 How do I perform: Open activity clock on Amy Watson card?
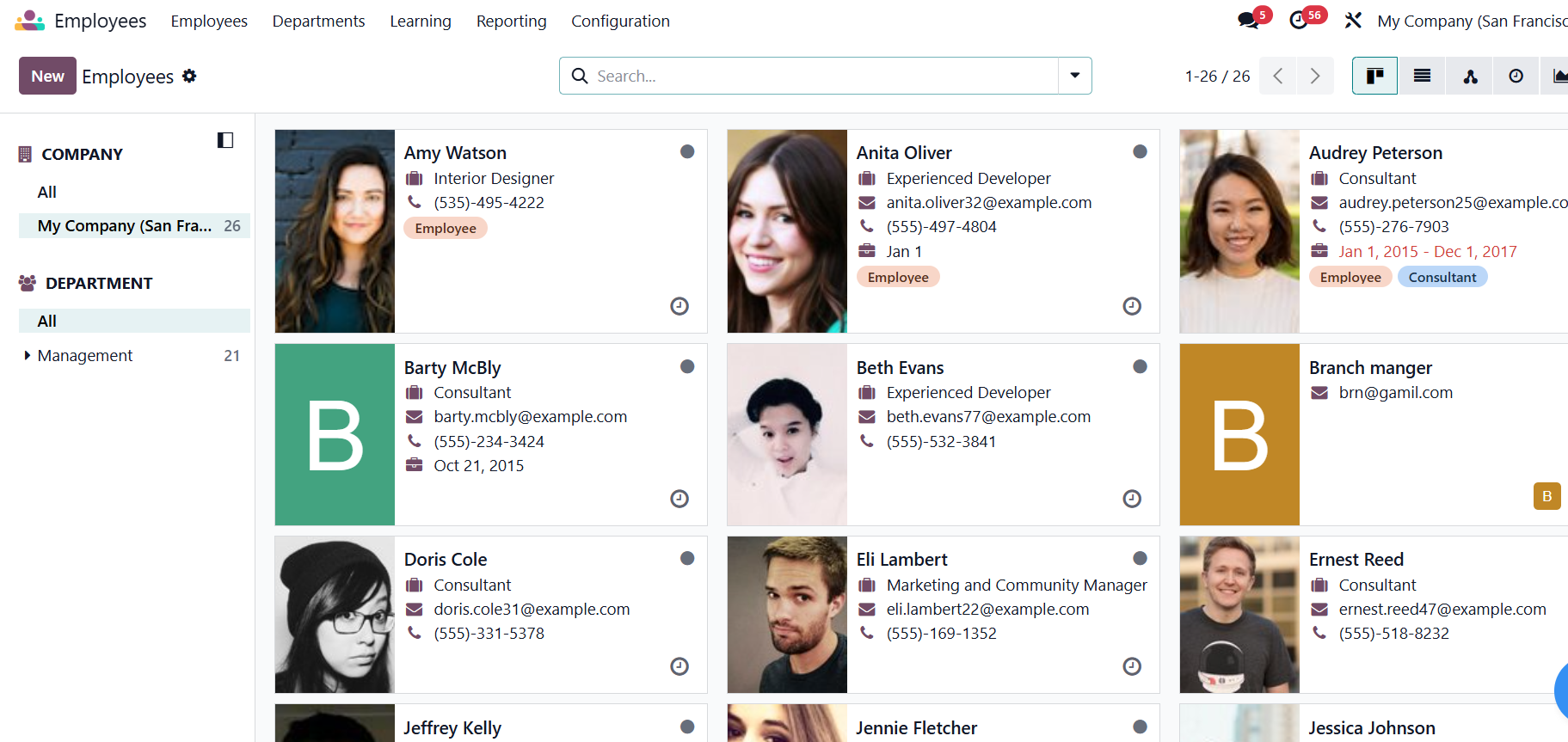pos(679,306)
